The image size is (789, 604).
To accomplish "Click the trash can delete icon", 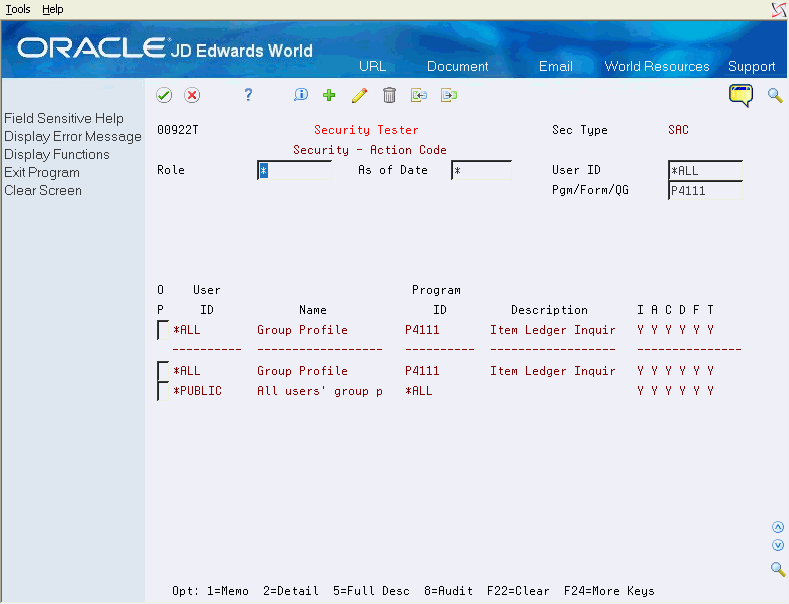I will (x=389, y=95).
